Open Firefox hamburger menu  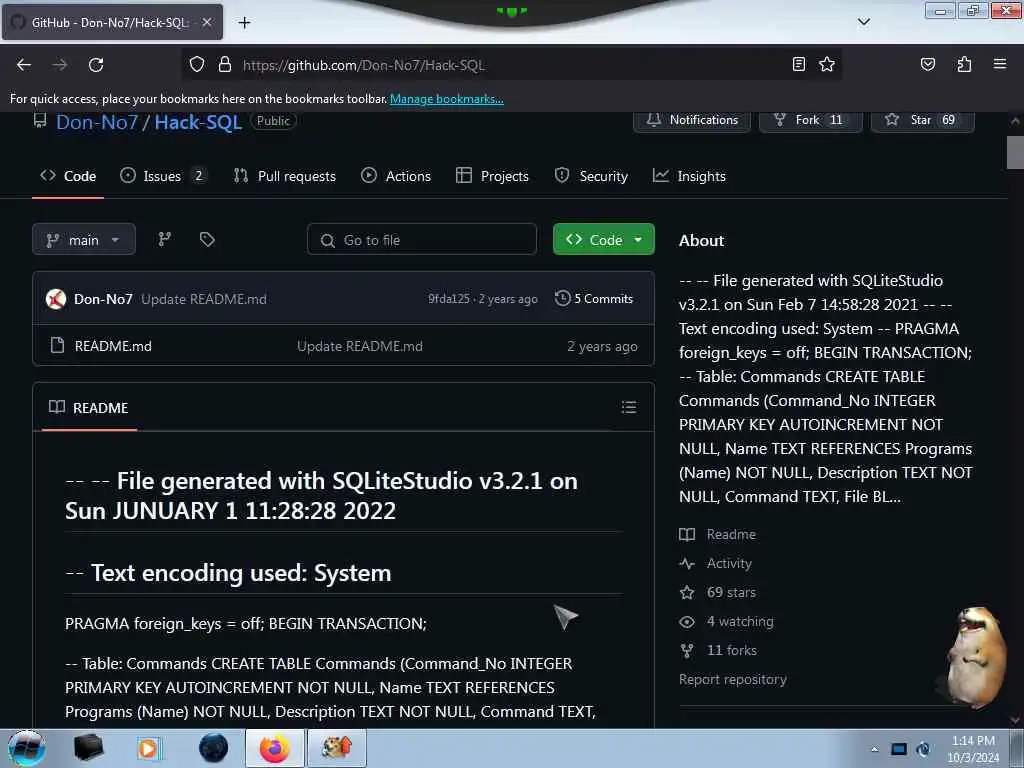point(1000,64)
